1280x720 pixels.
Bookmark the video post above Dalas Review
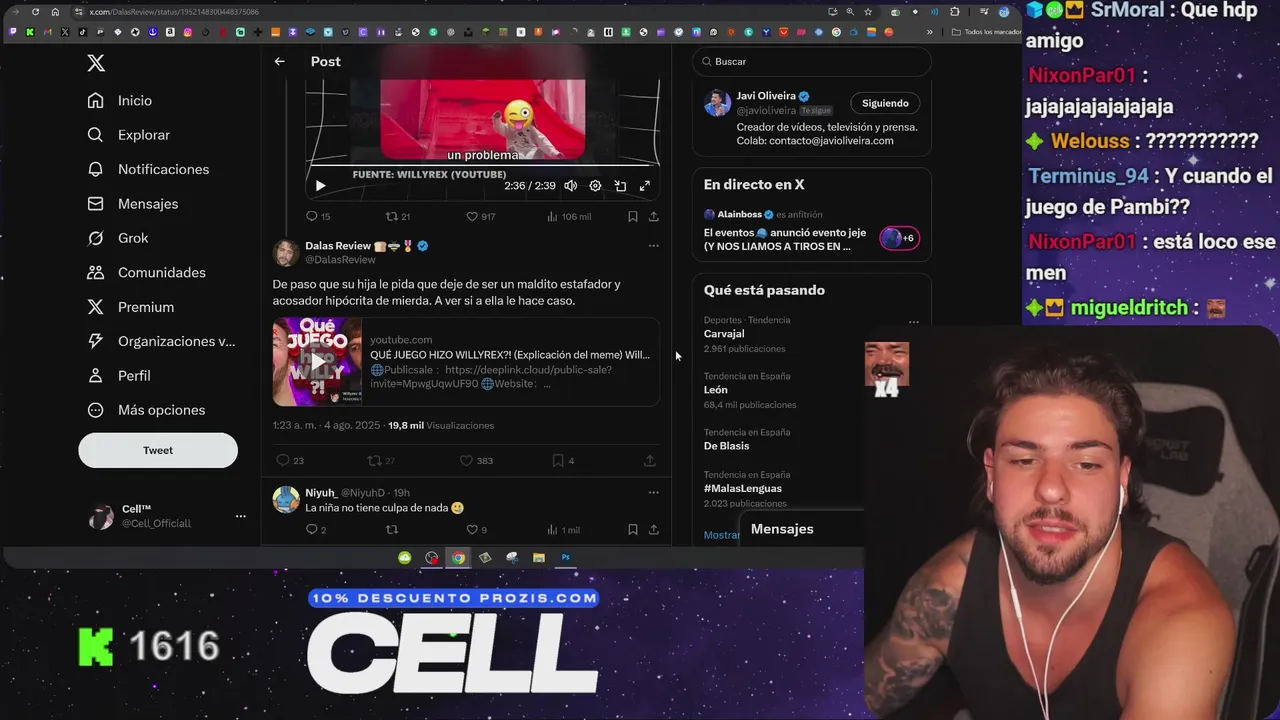pos(632,216)
